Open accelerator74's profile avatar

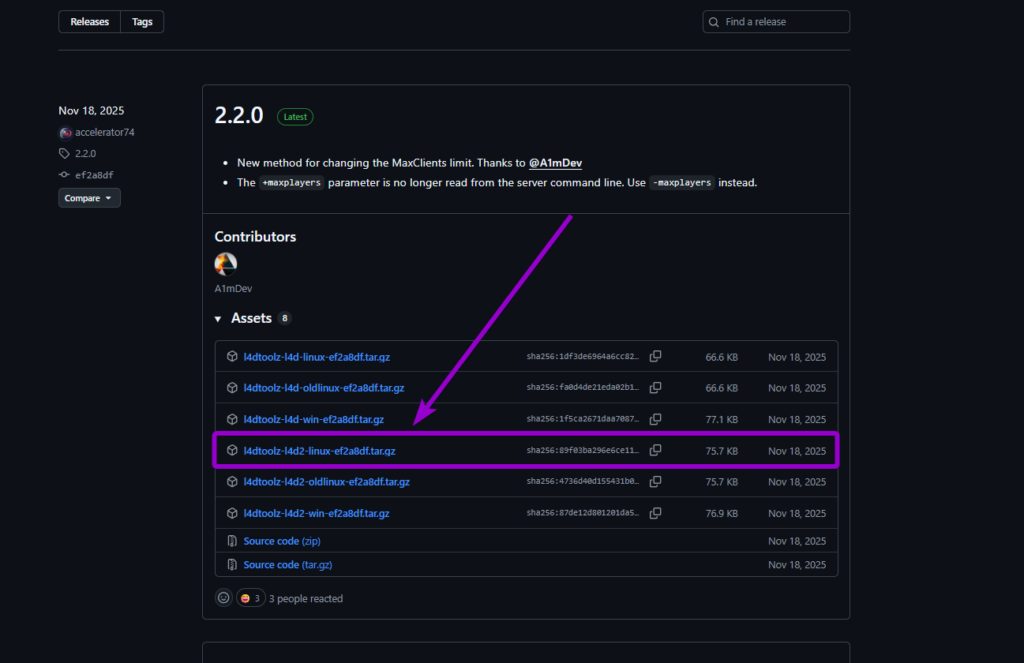click(65, 132)
